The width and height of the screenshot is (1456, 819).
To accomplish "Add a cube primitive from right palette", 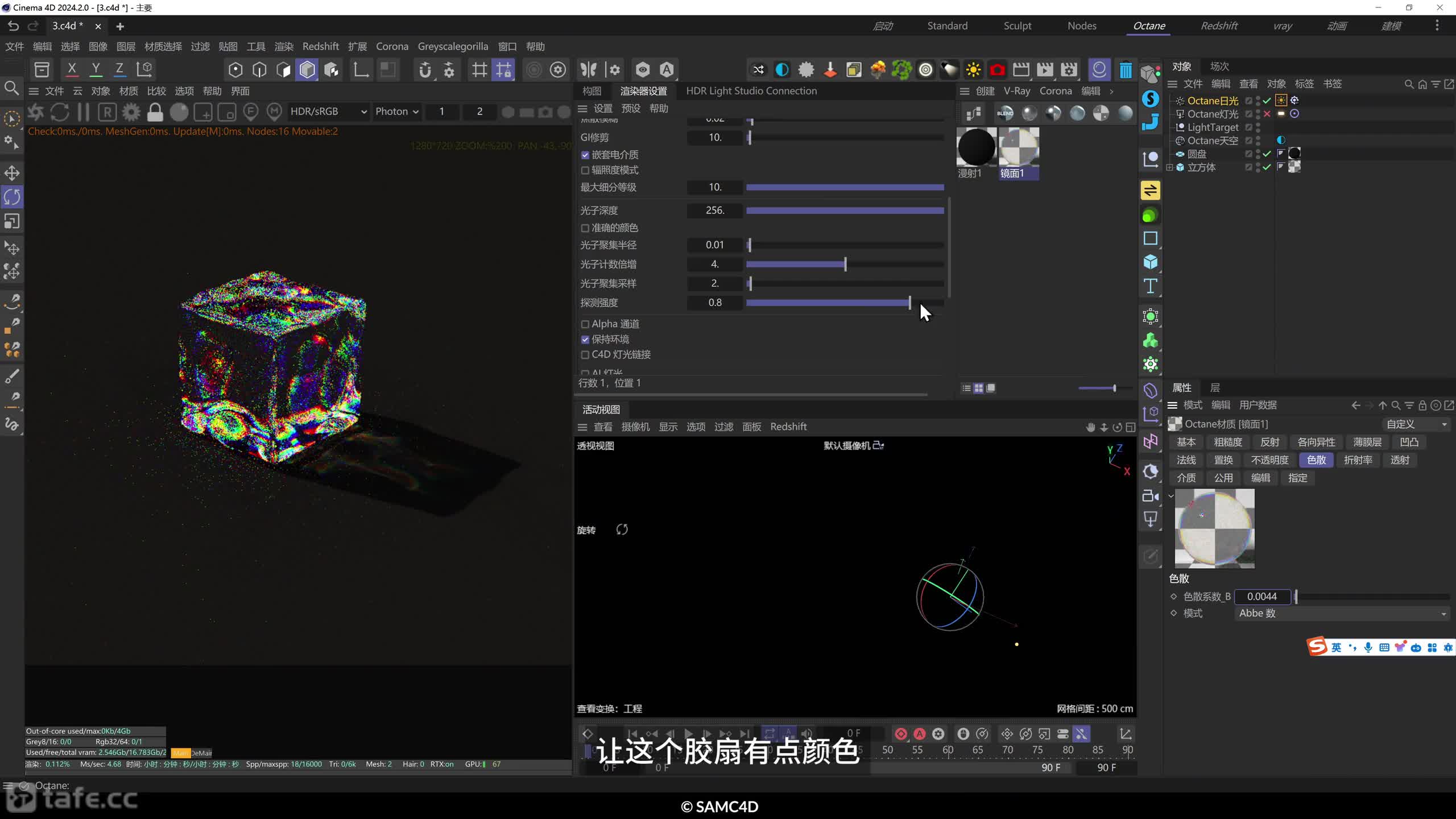I will (1151, 262).
